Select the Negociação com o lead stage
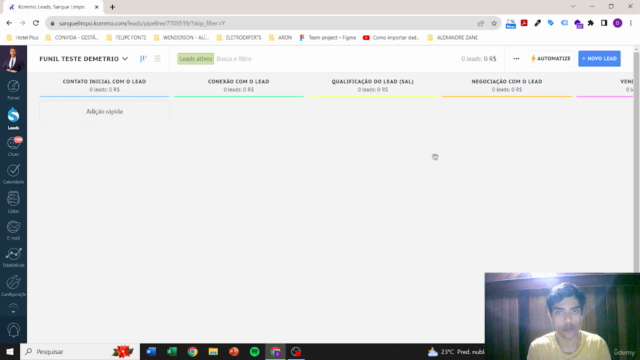This screenshot has width=640, height=360. tap(507, 82)
